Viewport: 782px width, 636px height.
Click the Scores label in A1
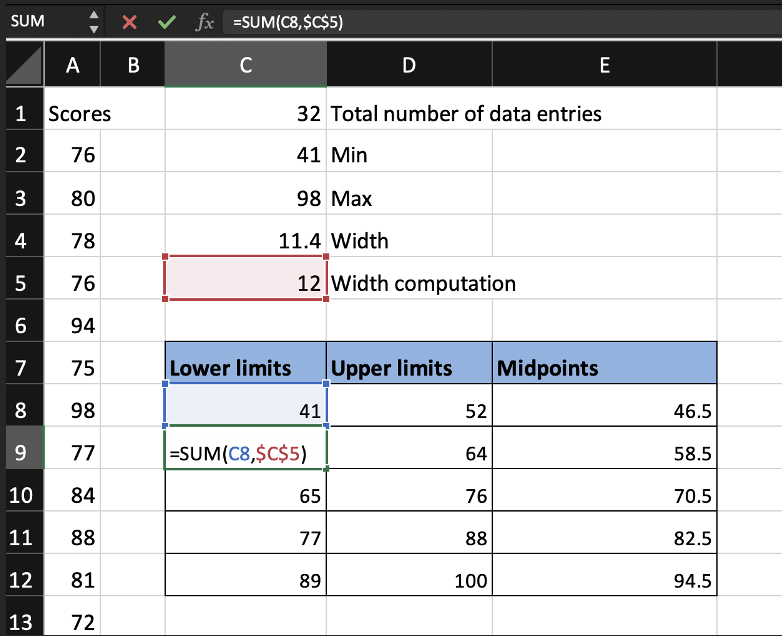click(x=79, y=113)
